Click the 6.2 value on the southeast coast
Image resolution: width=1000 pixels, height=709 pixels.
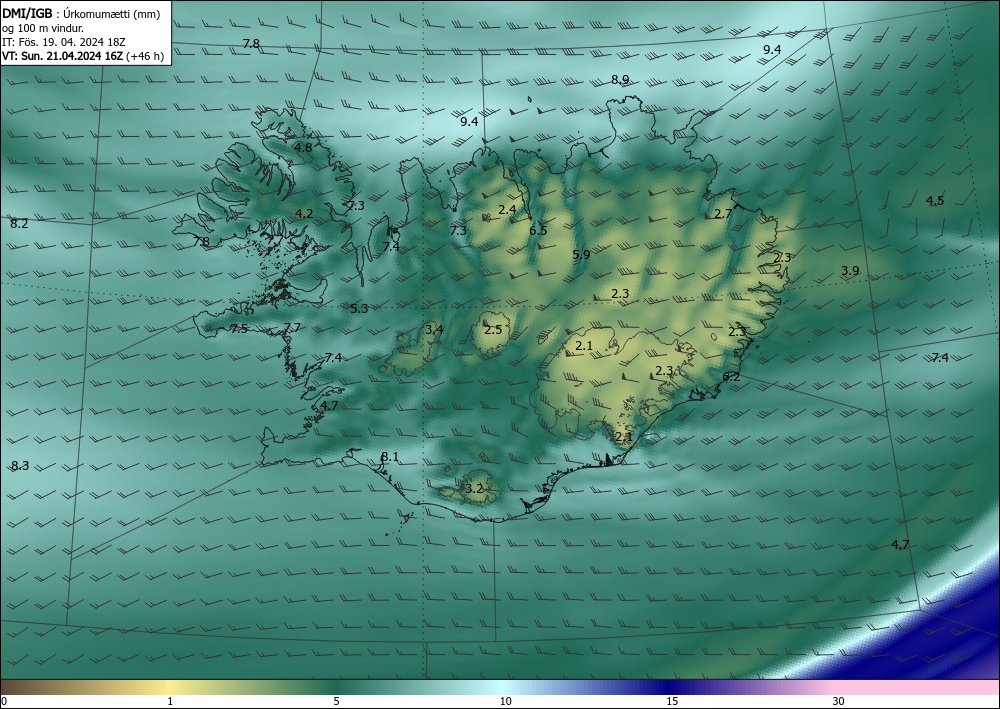pos(731,377)
